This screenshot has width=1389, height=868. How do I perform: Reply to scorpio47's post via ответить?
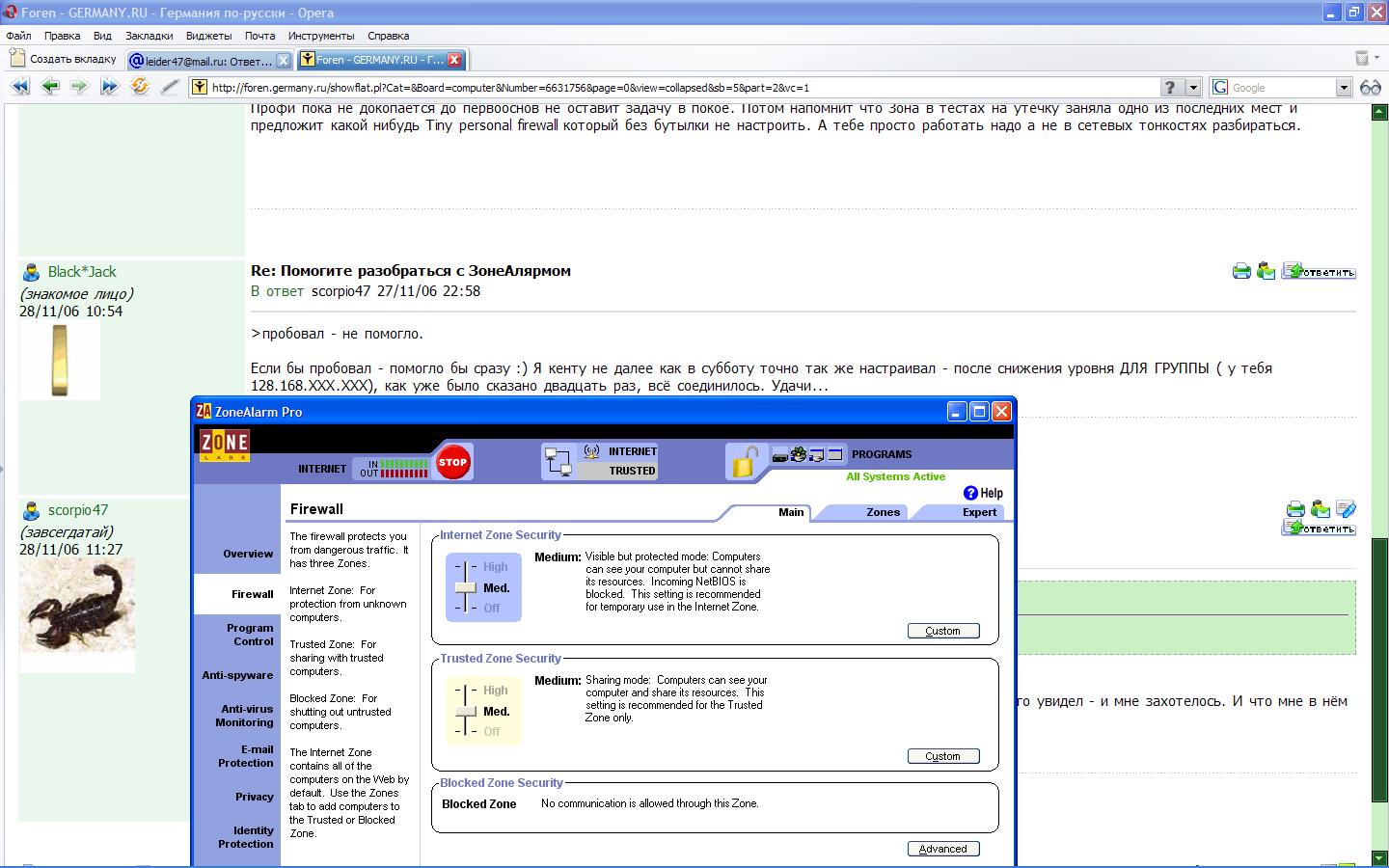pos(1319,529)
